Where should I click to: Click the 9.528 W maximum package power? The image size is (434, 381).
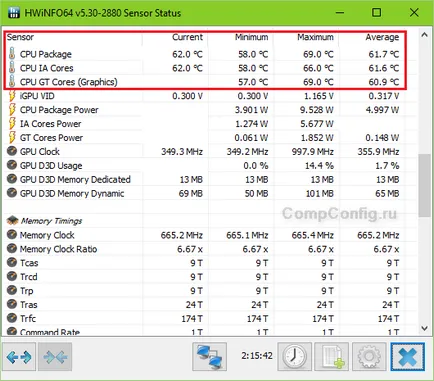[x=317, y=110]
